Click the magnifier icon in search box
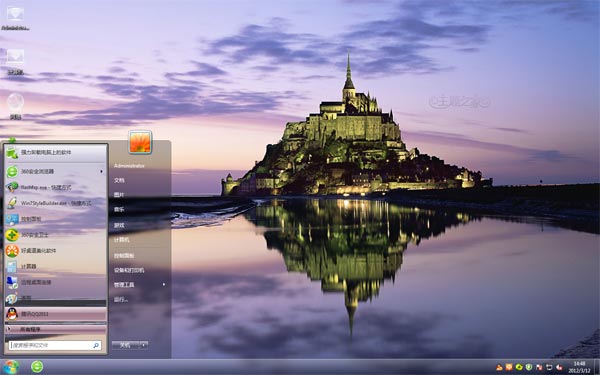This screenshot has width=600, height=375. coord(96,345)
